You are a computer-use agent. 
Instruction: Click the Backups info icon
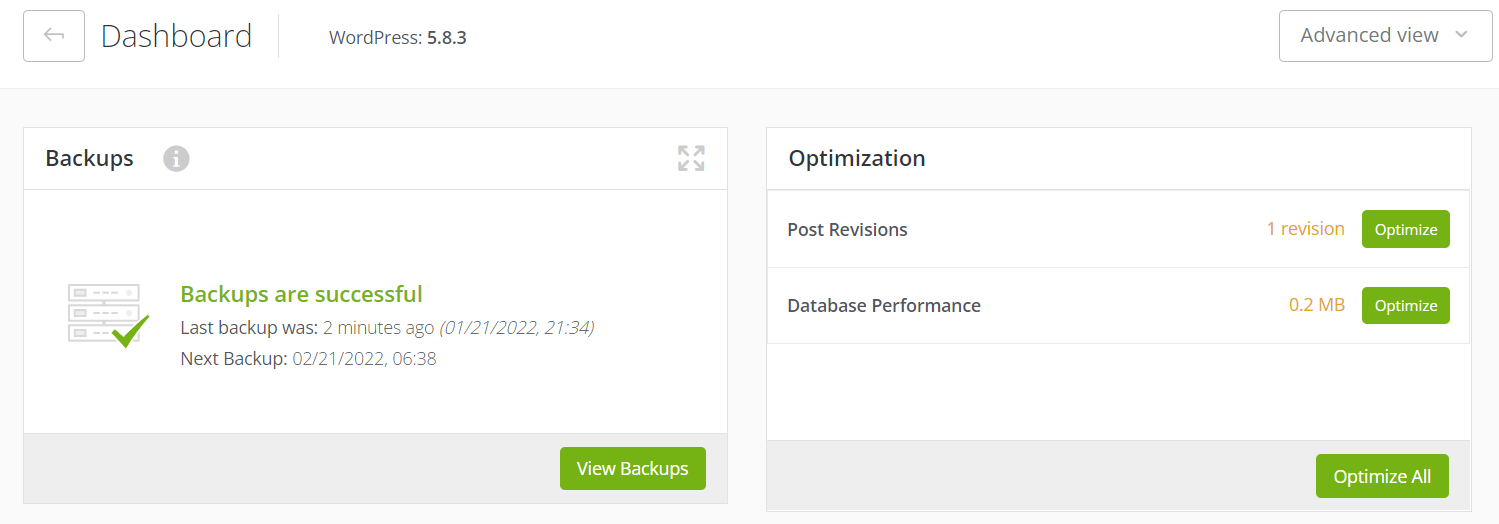176,158
